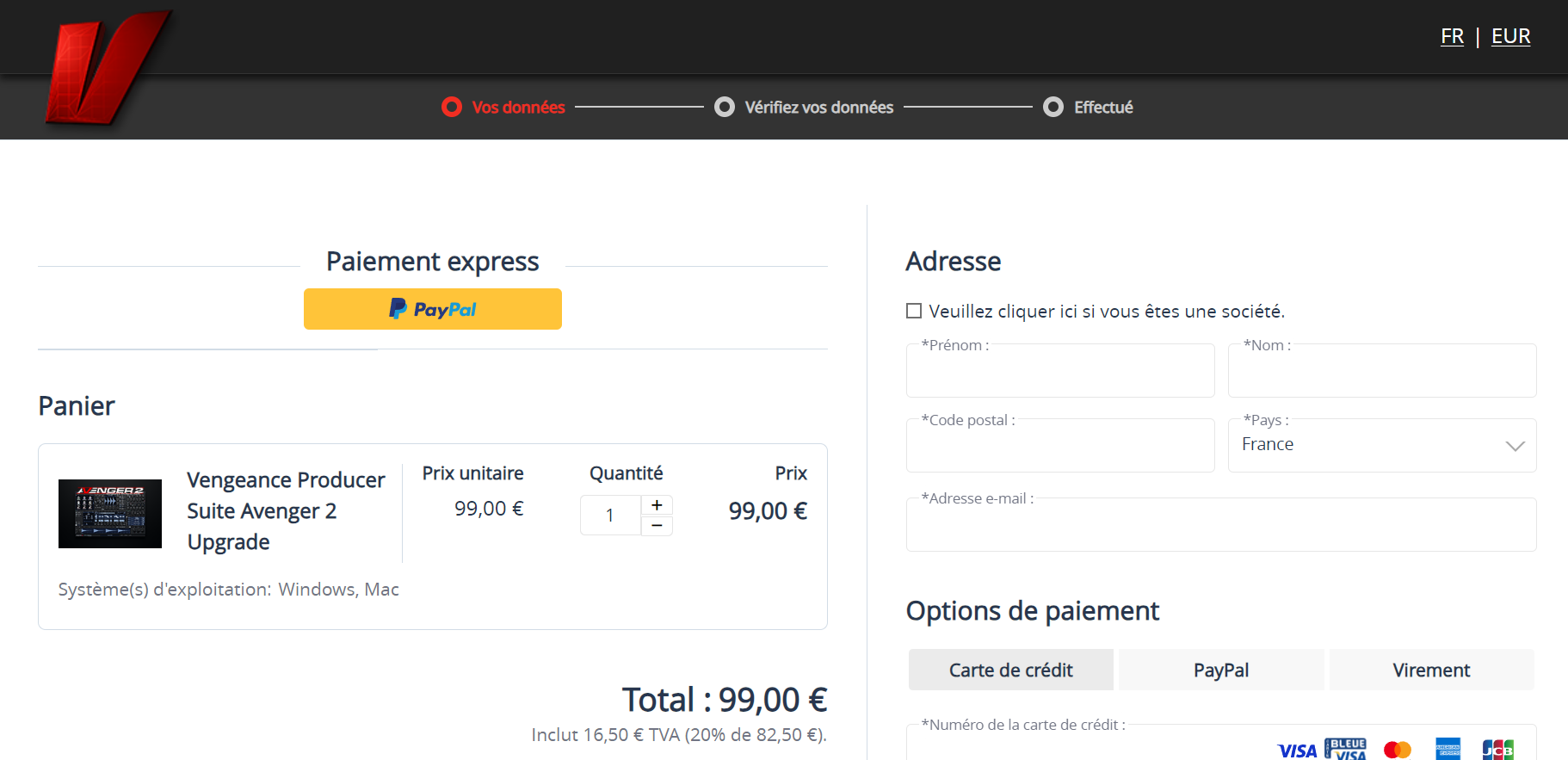Screen dimensions: 1568x760
Task: Select the Effectué step indicator
Action: click(1088, 107)
